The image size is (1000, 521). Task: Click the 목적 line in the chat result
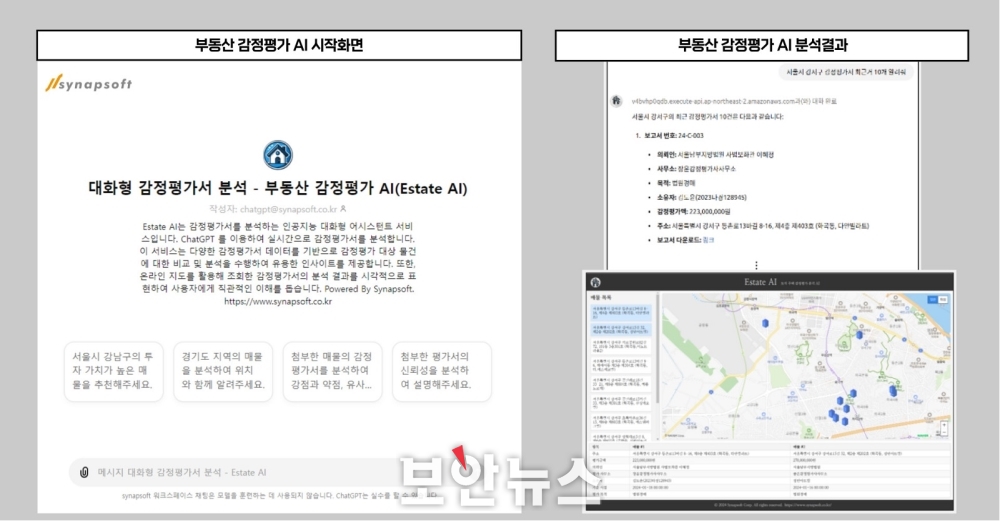click(x=676, y=182)
